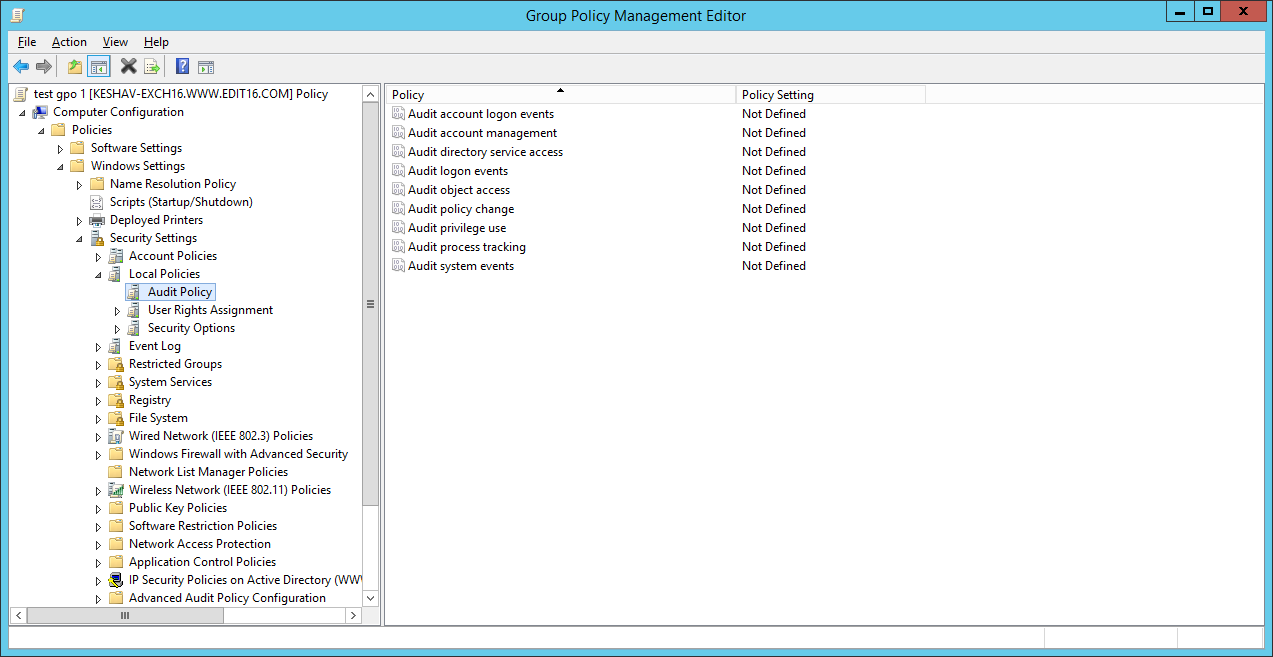Click the Wired Network (IEEE 802.3) icon
The image size is (1273, 657).
click(116, 436)
